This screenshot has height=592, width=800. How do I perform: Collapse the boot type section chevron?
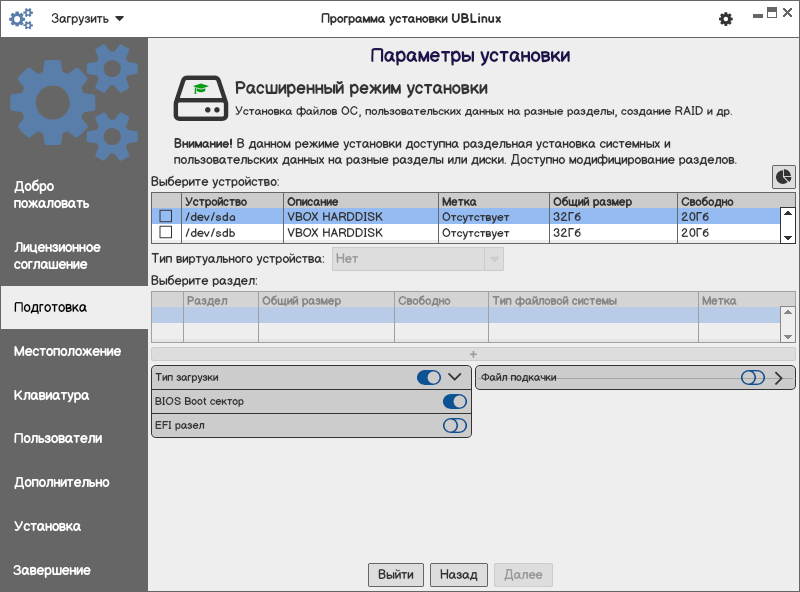point(455,377)
